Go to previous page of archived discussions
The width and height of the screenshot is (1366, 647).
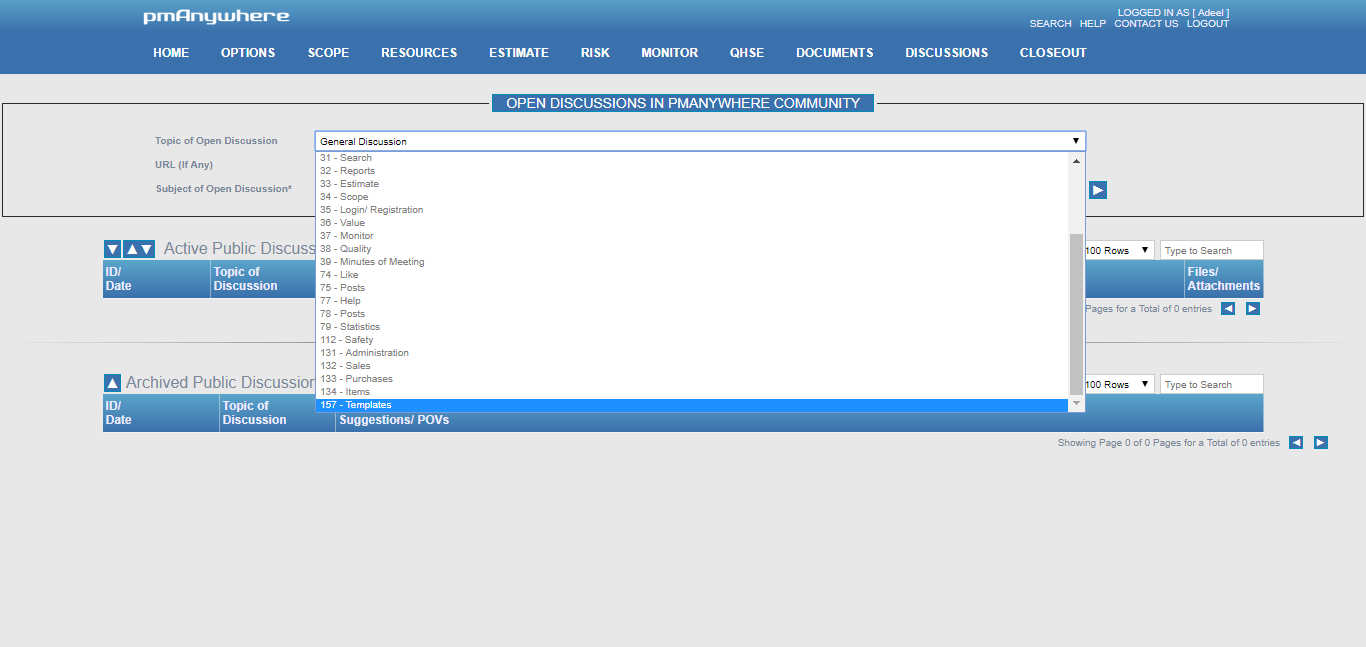(1296, 443)
